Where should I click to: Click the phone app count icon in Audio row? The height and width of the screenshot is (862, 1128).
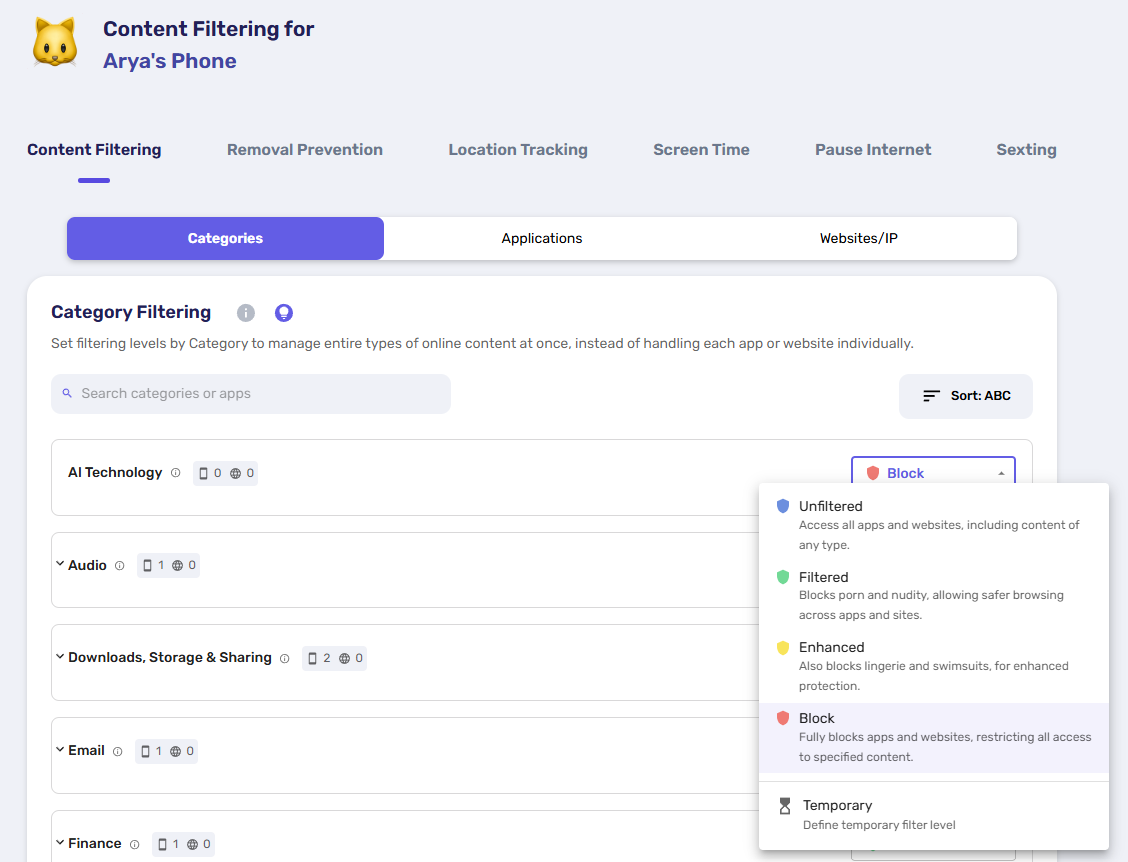tap(147, 566)
